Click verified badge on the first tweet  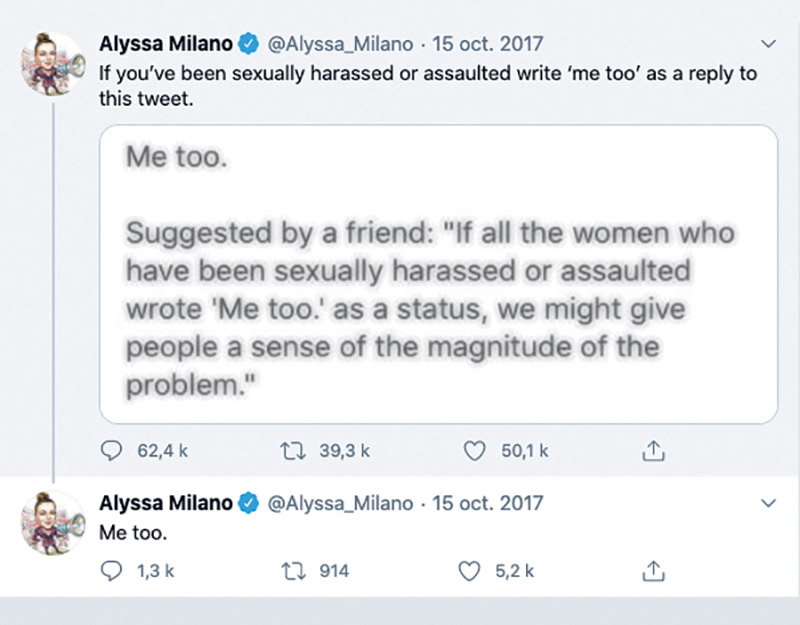249,45
